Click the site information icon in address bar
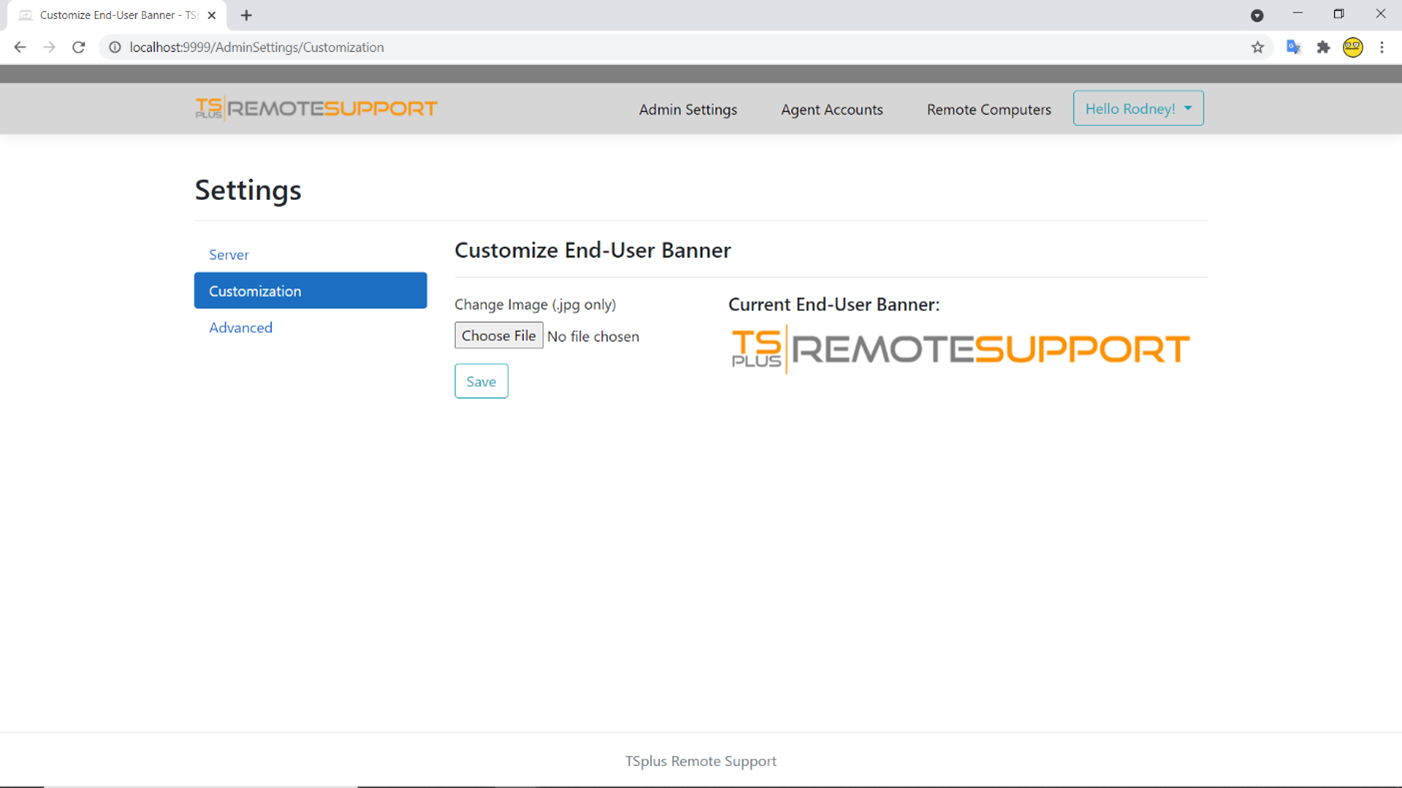Viewport: 1402px width, 788px height. [115, 47]
